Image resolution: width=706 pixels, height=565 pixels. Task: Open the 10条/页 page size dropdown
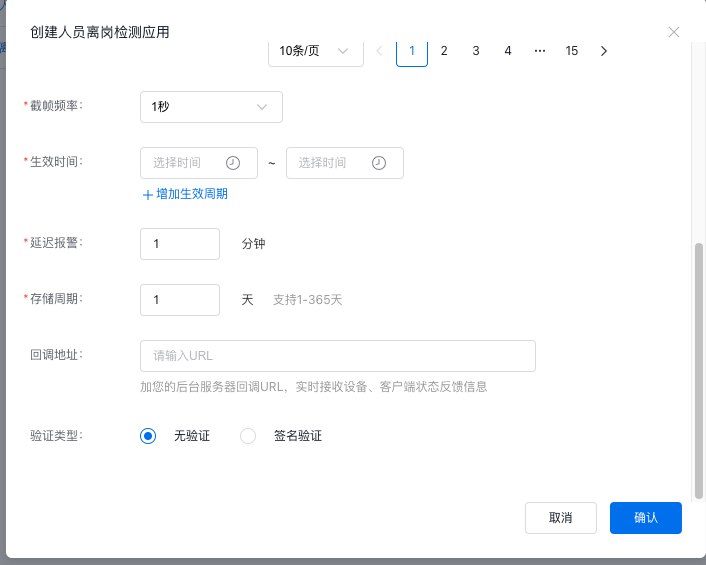tap(315, 51)
